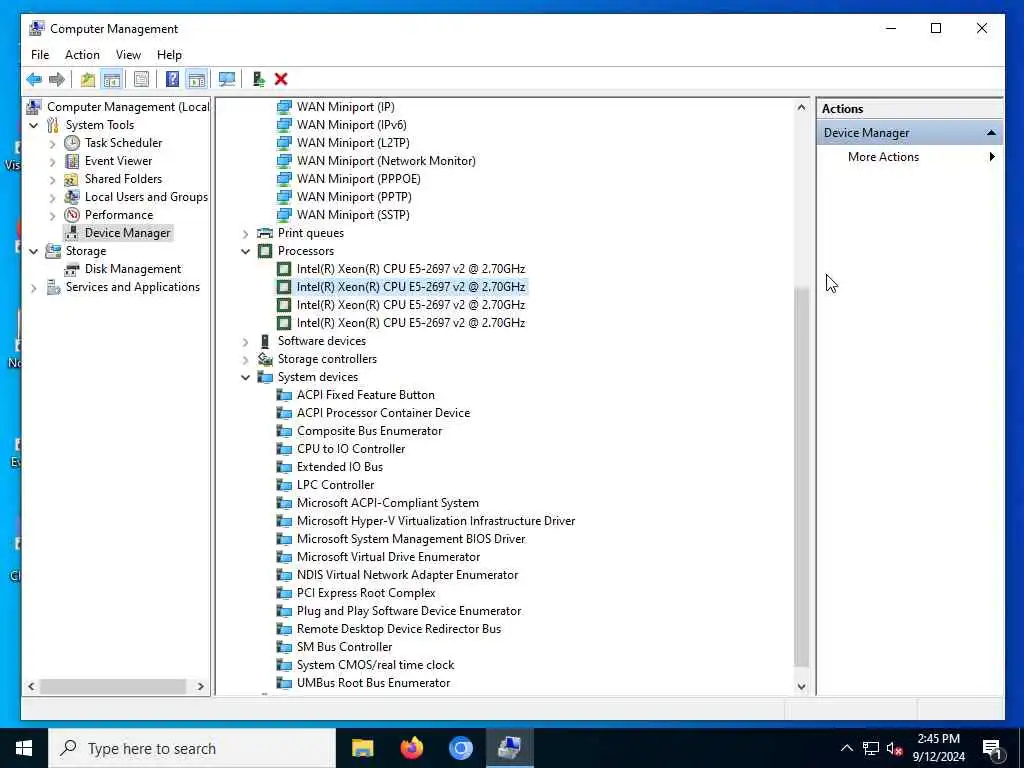
Task: Click Scan for hardware changes monitor icon
Action: click(227, 80)
